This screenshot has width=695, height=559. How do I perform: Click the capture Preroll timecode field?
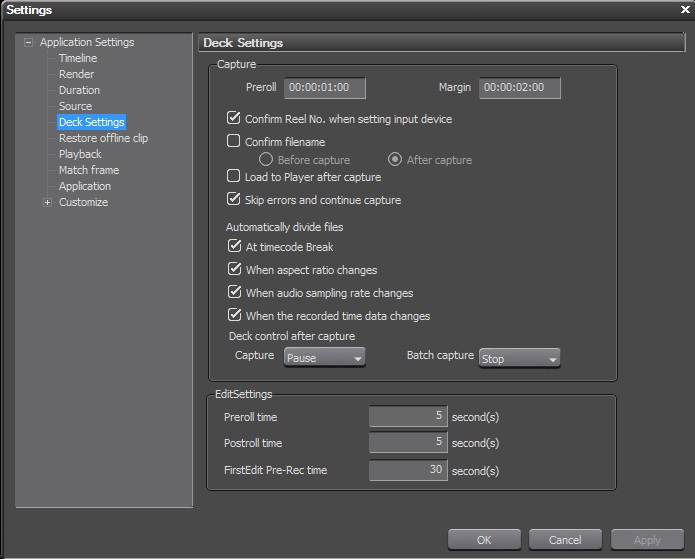tap(325, 88)
